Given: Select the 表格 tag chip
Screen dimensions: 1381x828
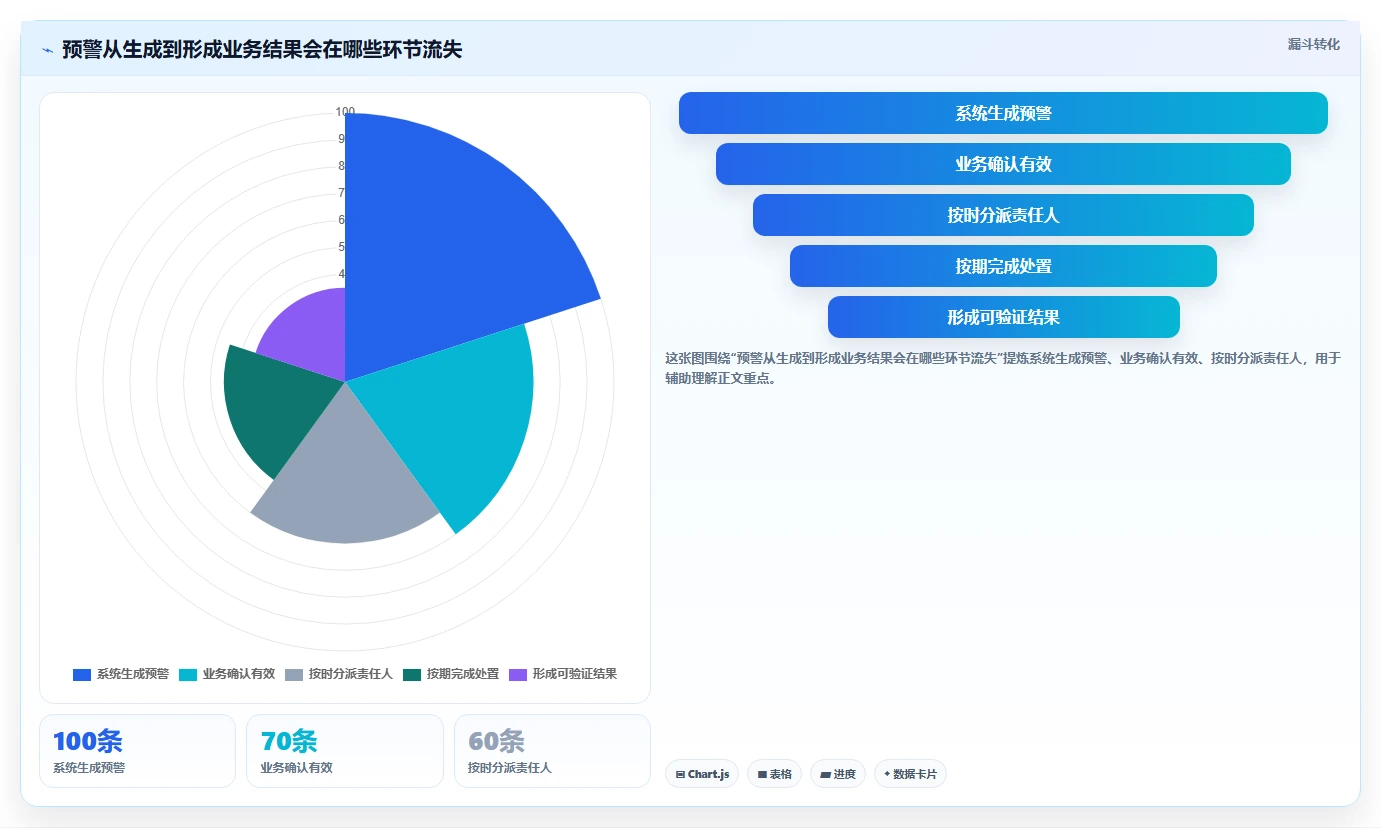Looking at the screenshot, I should pyautogui.click(x=774, y=774).
